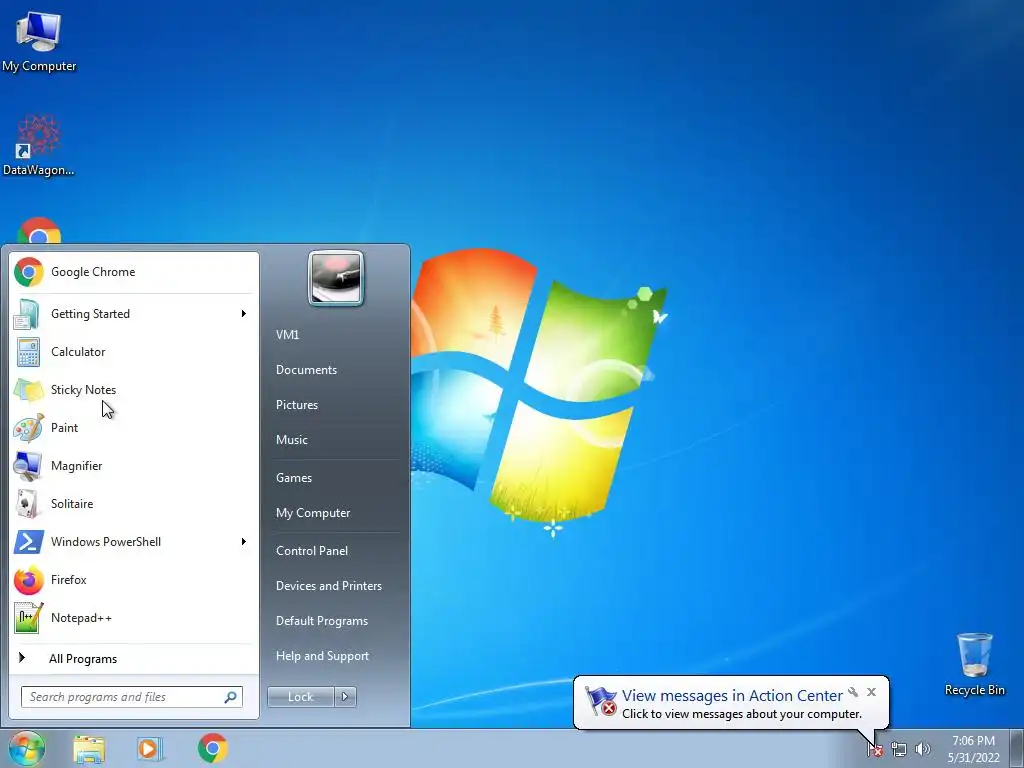Open Google Chrome from the Start menu

click(134, 272)
